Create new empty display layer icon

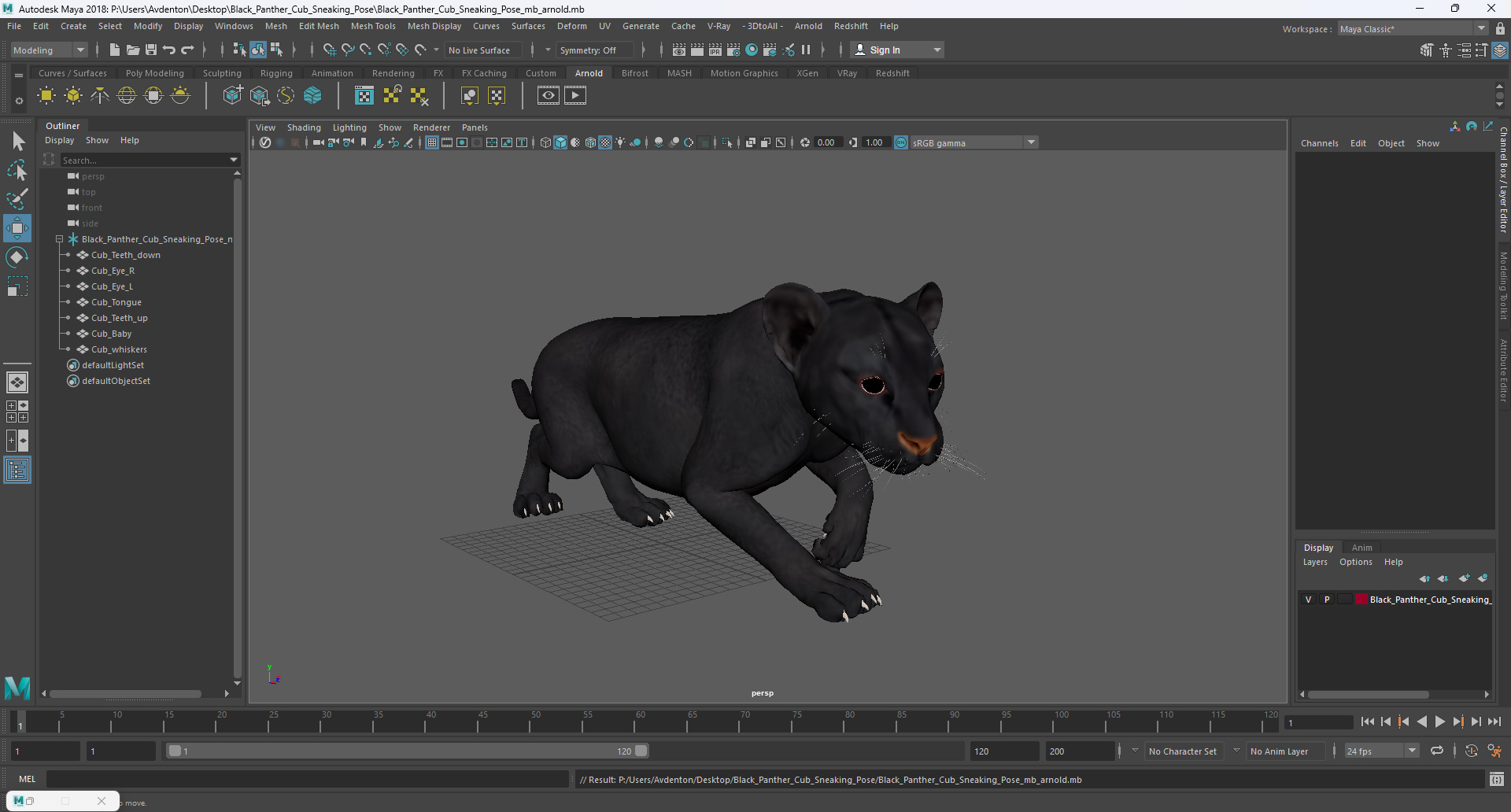tap(1464, 578)
